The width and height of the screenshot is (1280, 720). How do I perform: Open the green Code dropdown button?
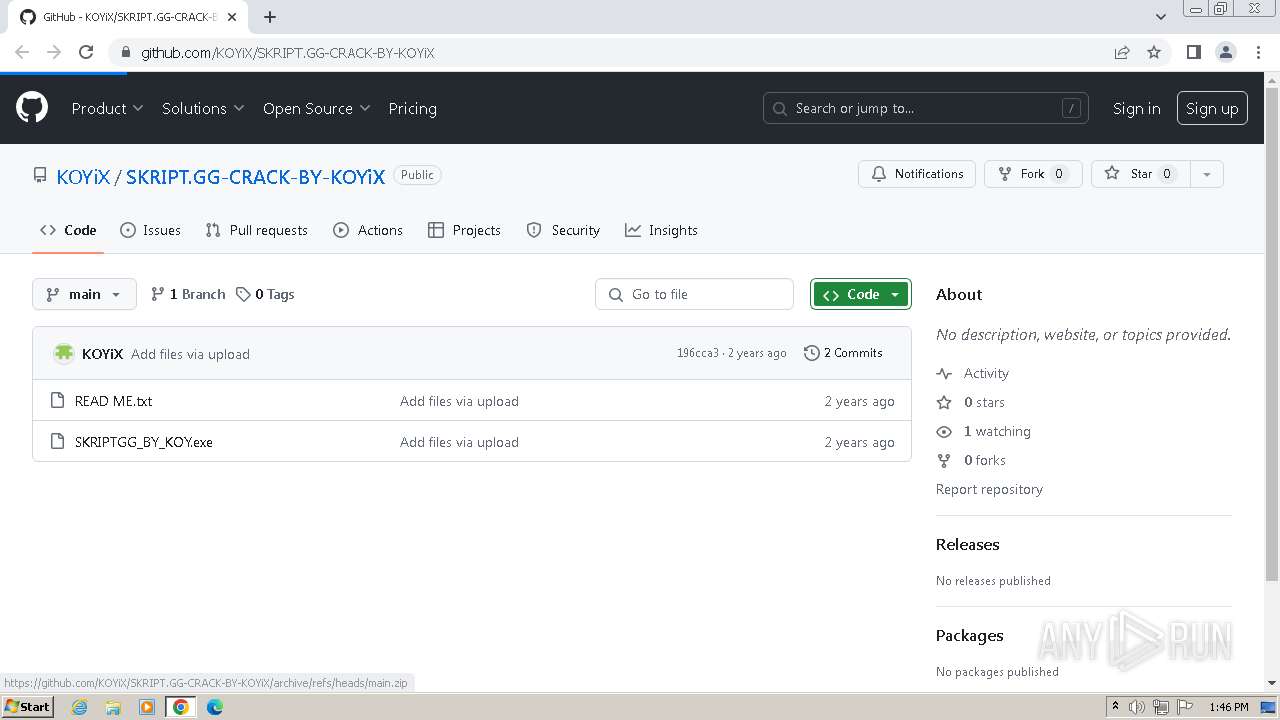coord(861,294)
